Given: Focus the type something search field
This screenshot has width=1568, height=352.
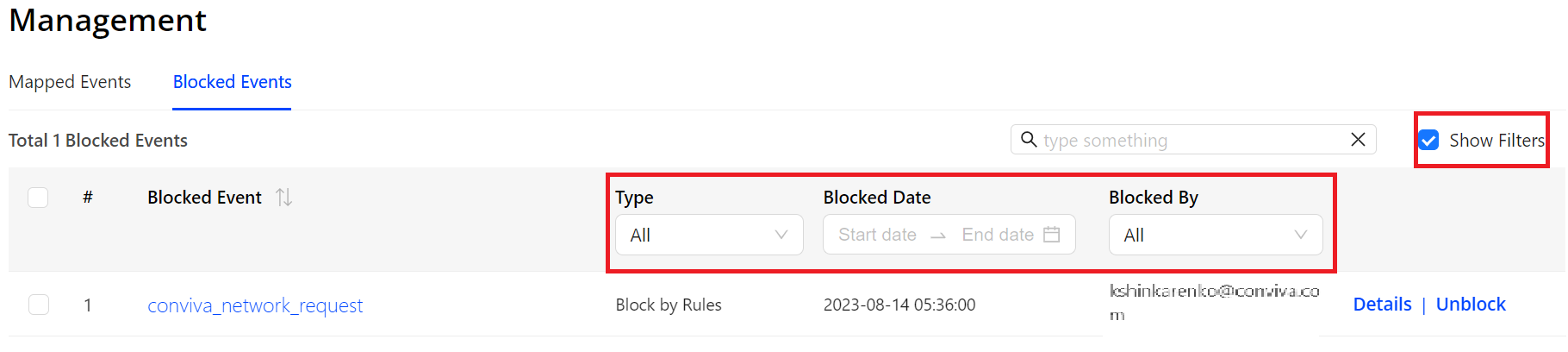Looking at the screenshot, I should tap(1193, 140).
